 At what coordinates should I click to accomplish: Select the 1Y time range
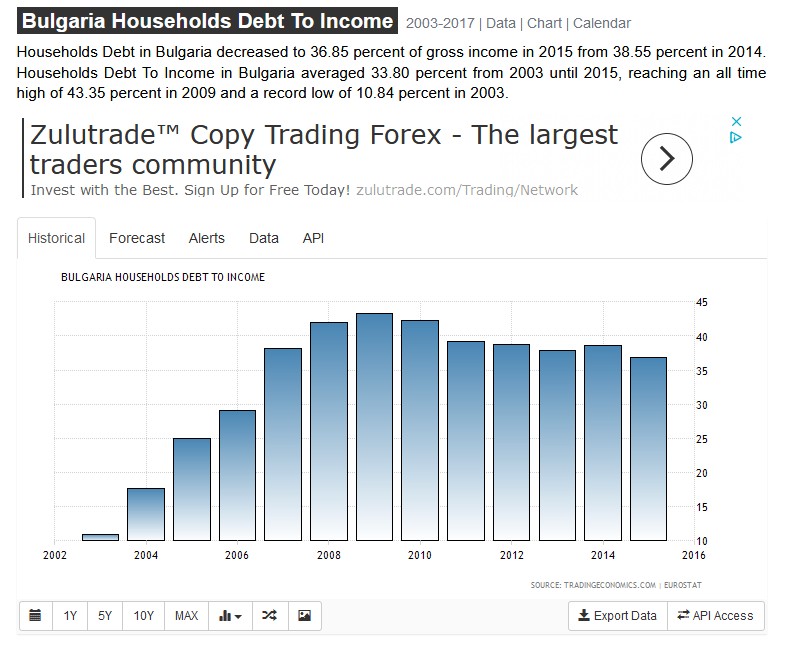70,616
